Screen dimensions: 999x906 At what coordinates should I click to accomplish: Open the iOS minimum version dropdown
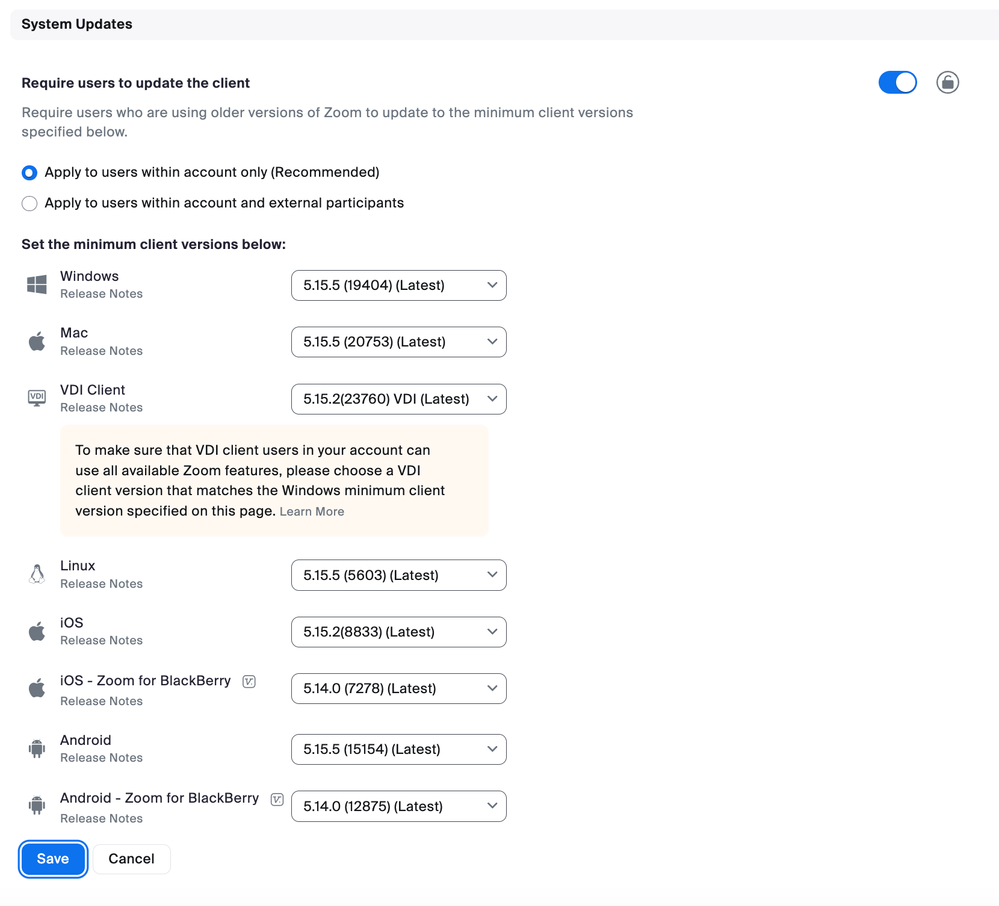[398, 632]
